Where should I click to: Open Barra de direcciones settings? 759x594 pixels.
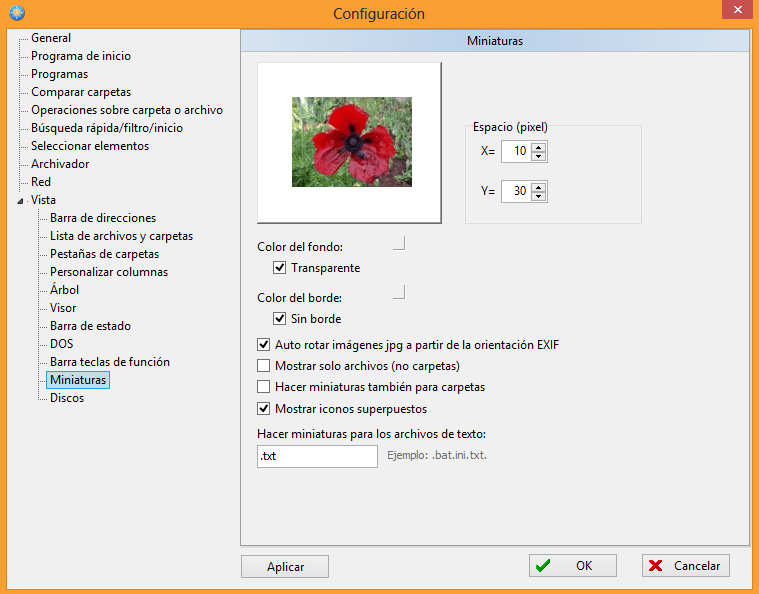click(x=103, y=218)
